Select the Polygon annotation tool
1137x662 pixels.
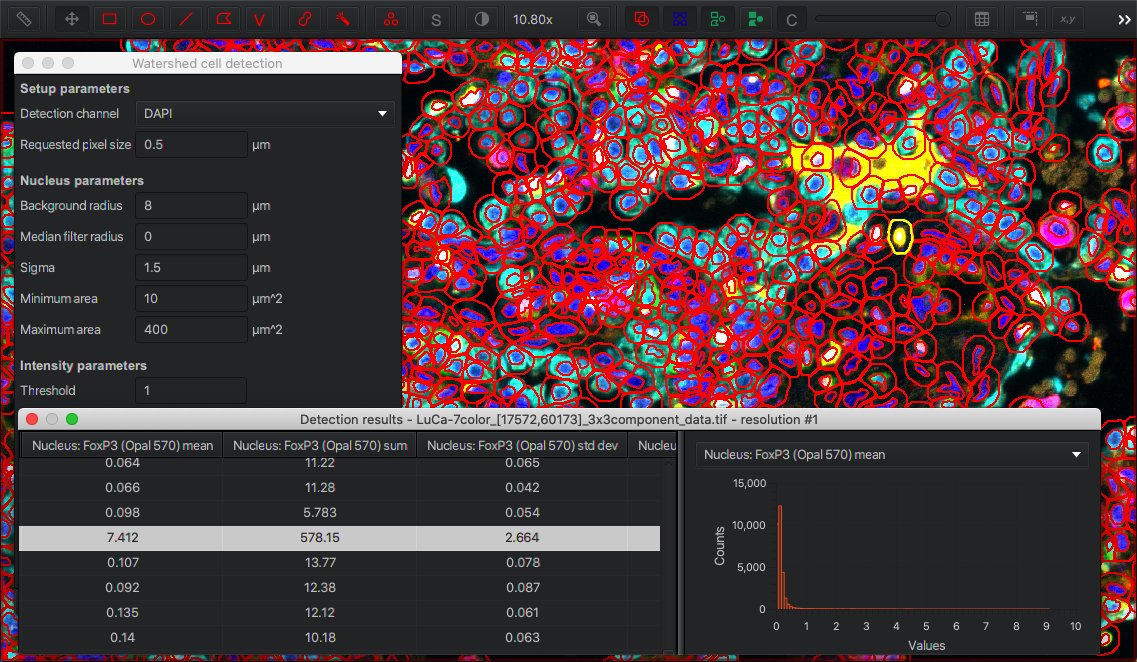point(223,19)
